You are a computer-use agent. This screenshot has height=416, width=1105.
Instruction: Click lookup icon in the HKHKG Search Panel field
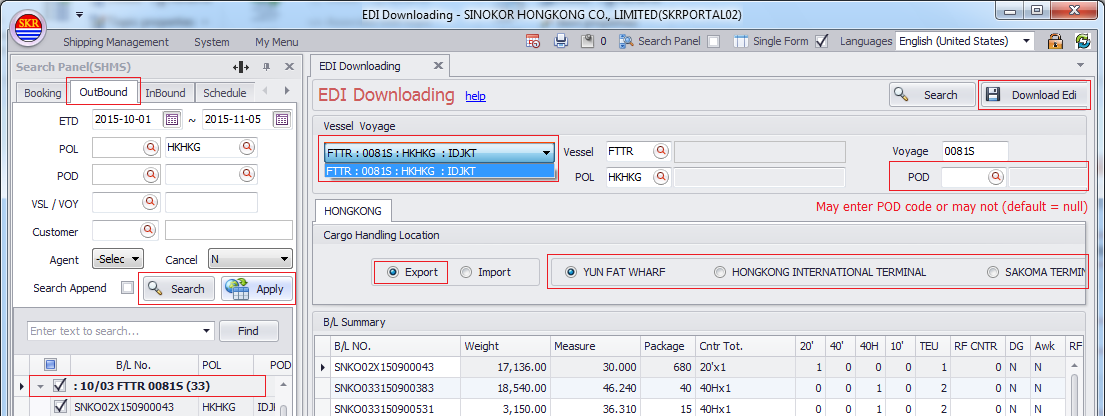pyautogui.click(x=247, y=147)
